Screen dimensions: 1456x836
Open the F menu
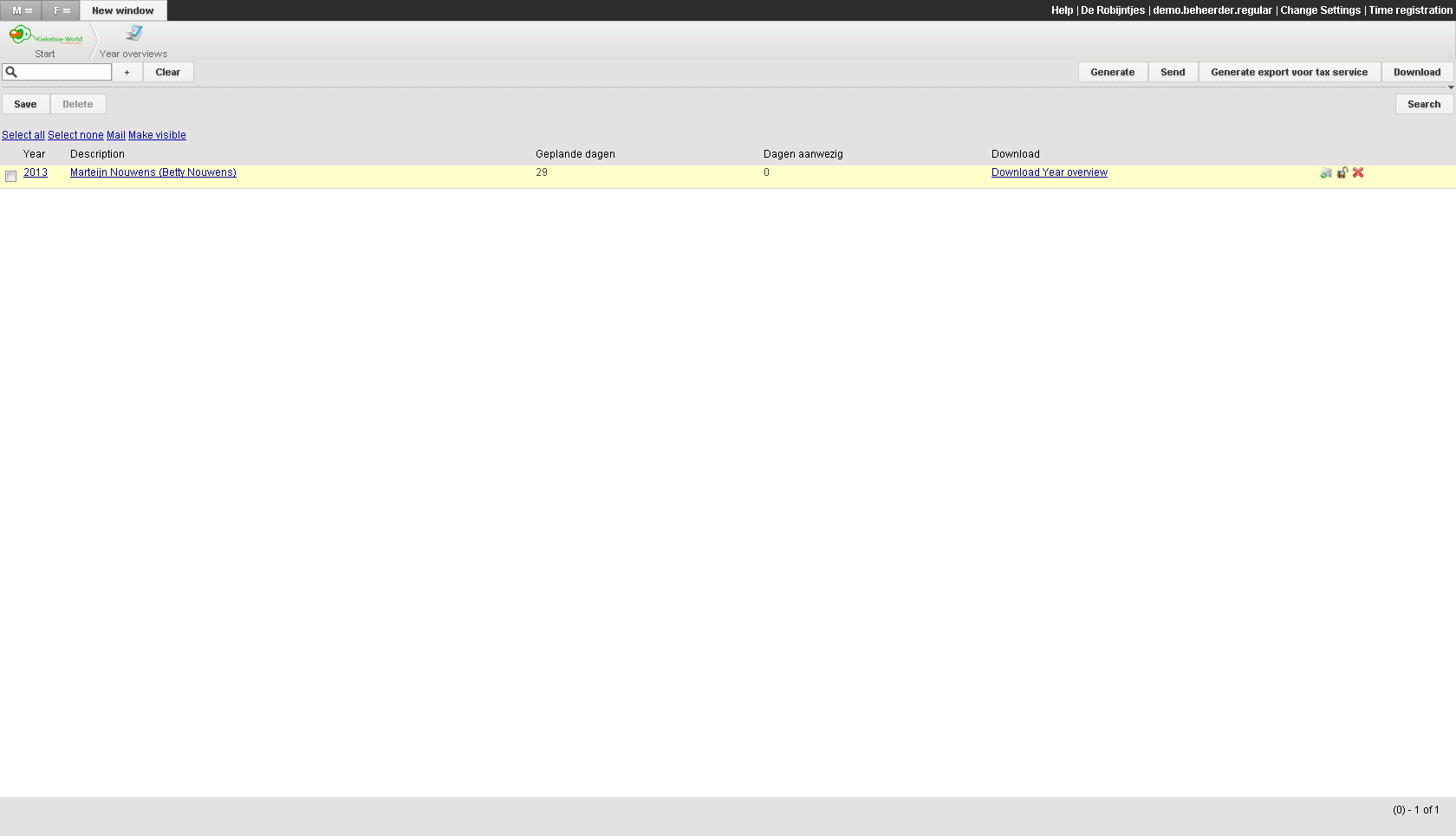[62, 10]
